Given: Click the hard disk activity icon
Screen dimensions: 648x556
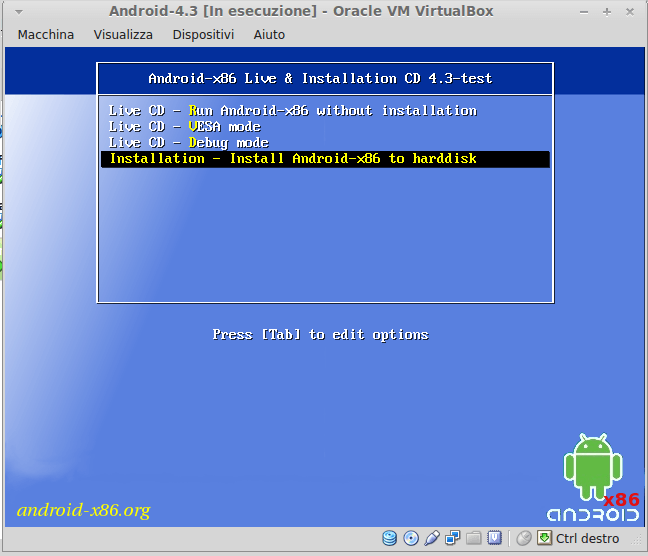Looking at the screenshot, I should 389,538.
